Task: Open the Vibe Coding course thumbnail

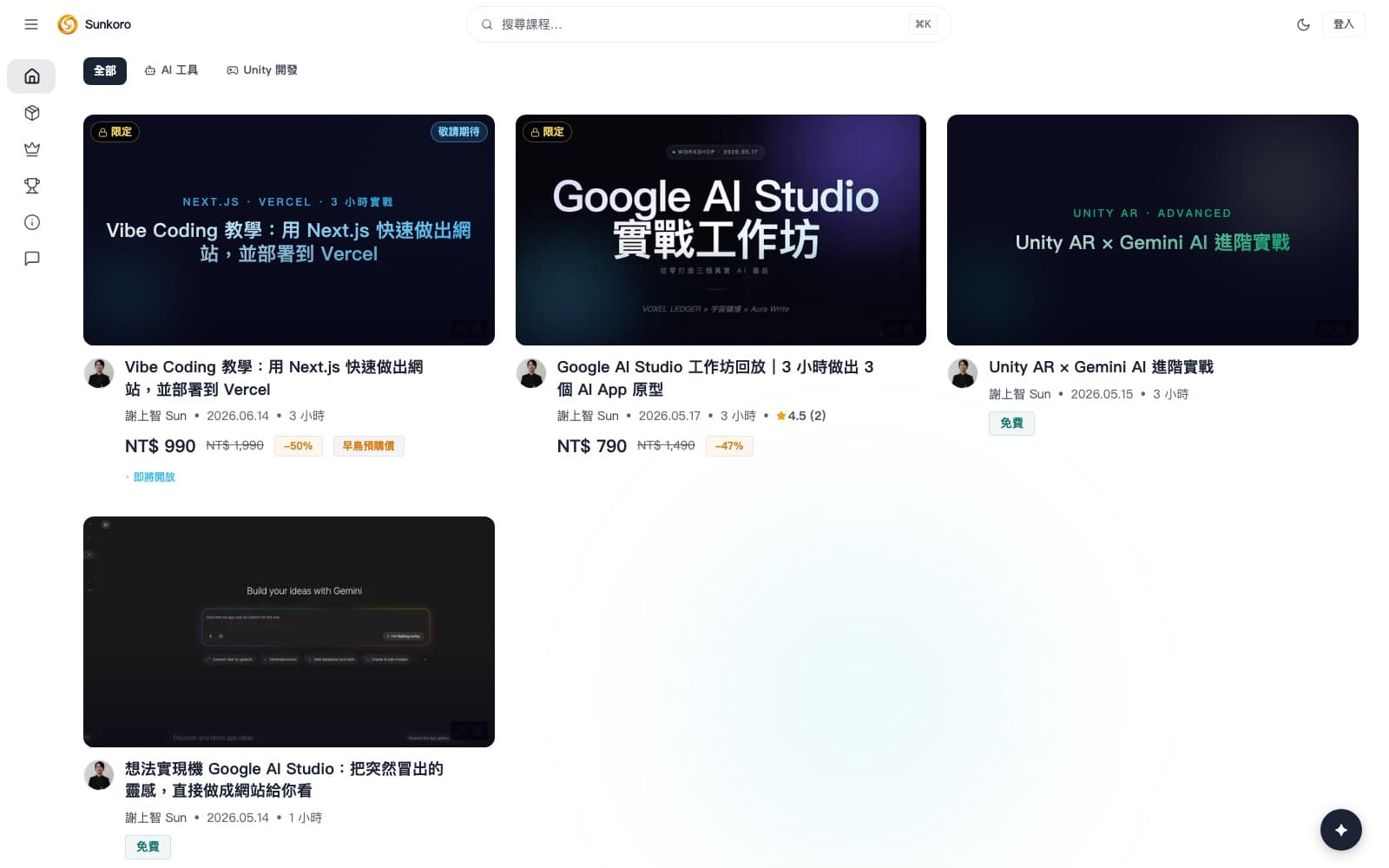Action: click(289, 230)
